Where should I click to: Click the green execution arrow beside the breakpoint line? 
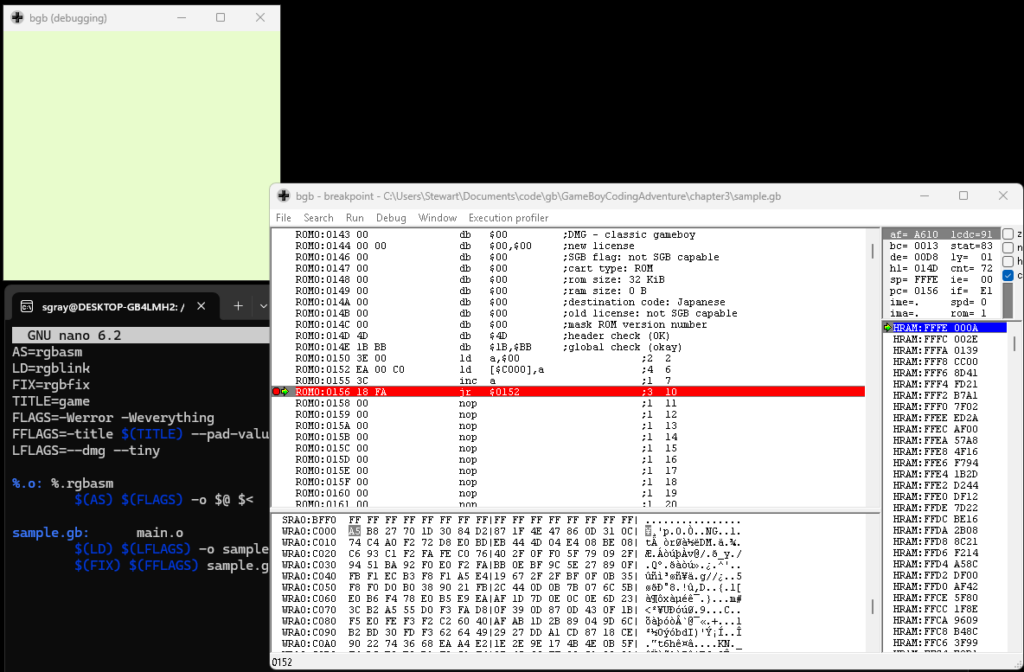point(285,391)
